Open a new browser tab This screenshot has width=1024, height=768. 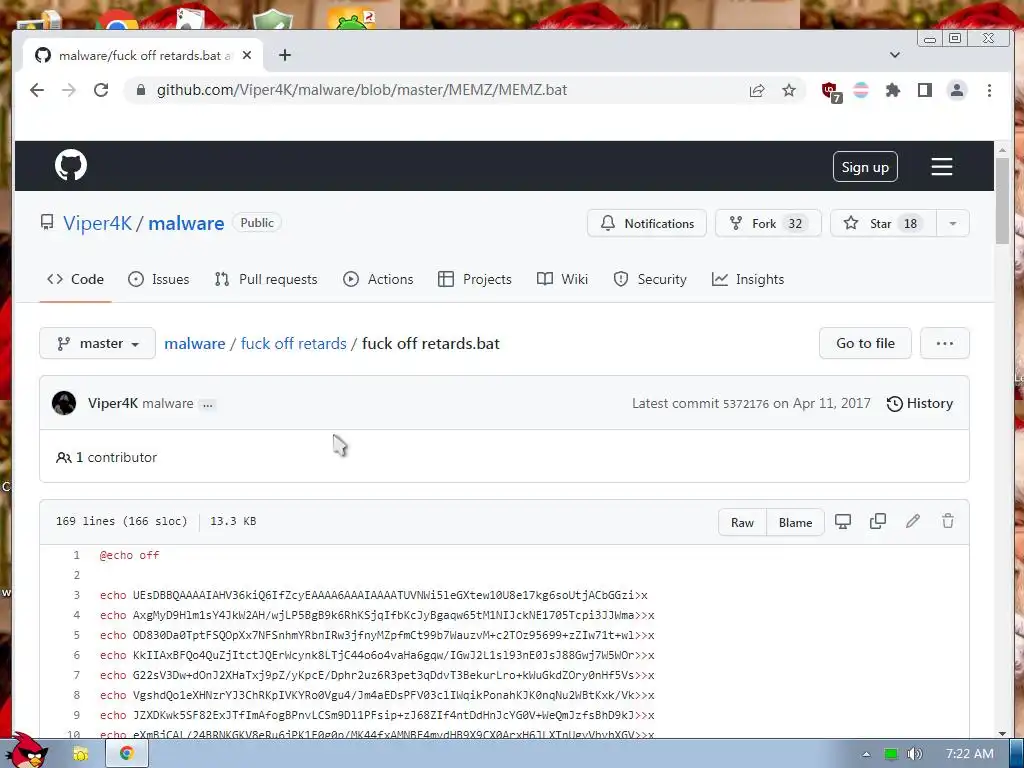pos(285,56)
